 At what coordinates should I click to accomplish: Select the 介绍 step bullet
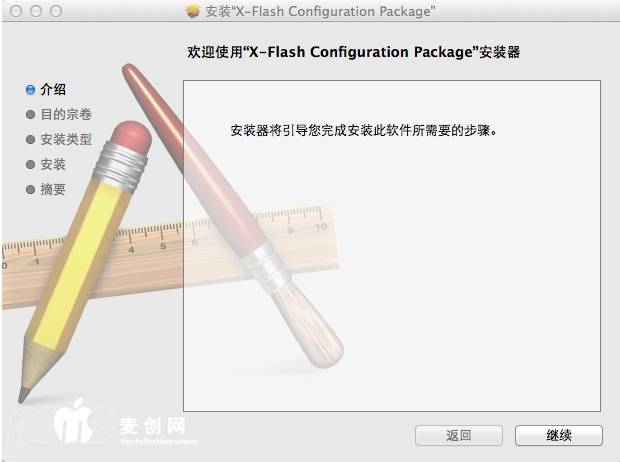click(30, 90)
